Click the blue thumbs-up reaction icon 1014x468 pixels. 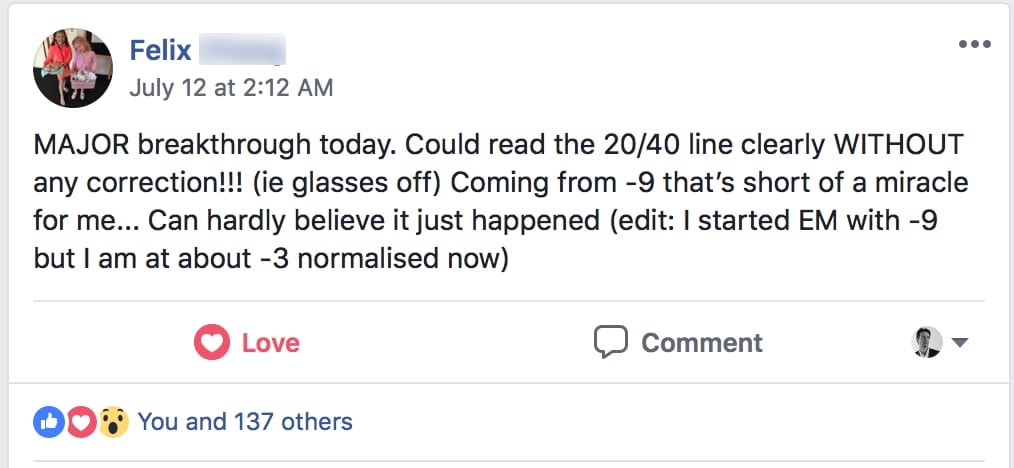(x=48, y=422)
